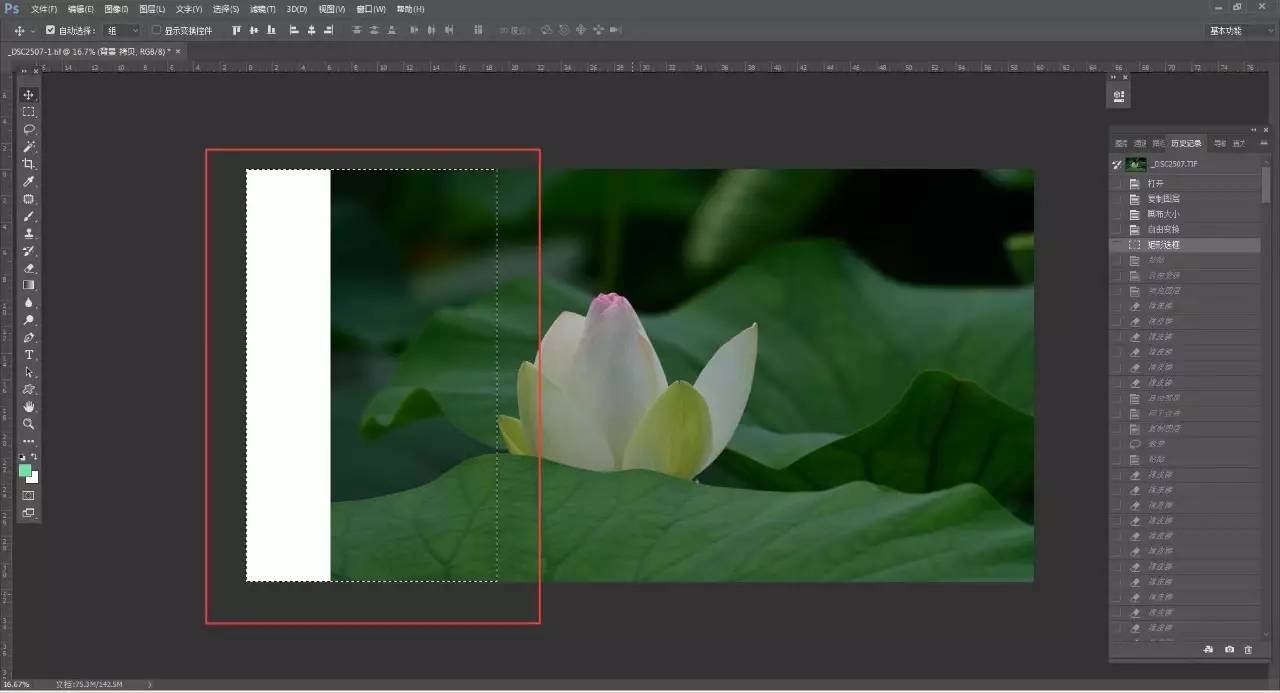1280x693 pixels.
Task: Uncheck the 自动选择 checkbox
Action: [x=51, y=30]
